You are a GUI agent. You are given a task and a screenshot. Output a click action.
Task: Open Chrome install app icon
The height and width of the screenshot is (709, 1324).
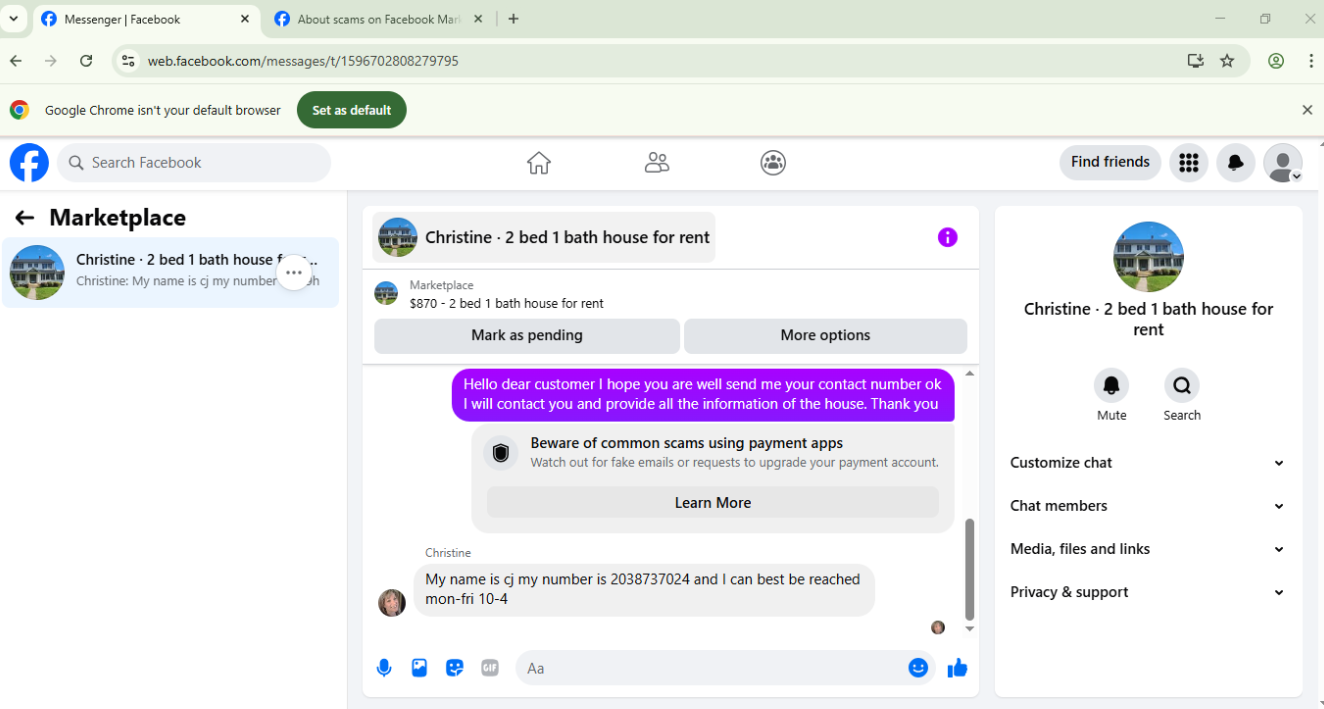click(1195, 61)
